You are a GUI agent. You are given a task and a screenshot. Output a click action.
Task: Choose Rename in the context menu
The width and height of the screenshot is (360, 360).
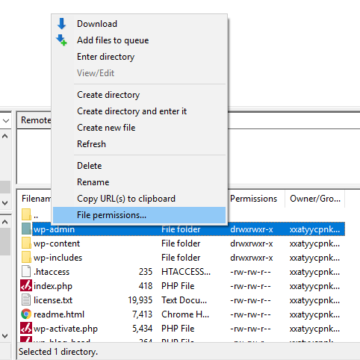[x=93, y=182]
